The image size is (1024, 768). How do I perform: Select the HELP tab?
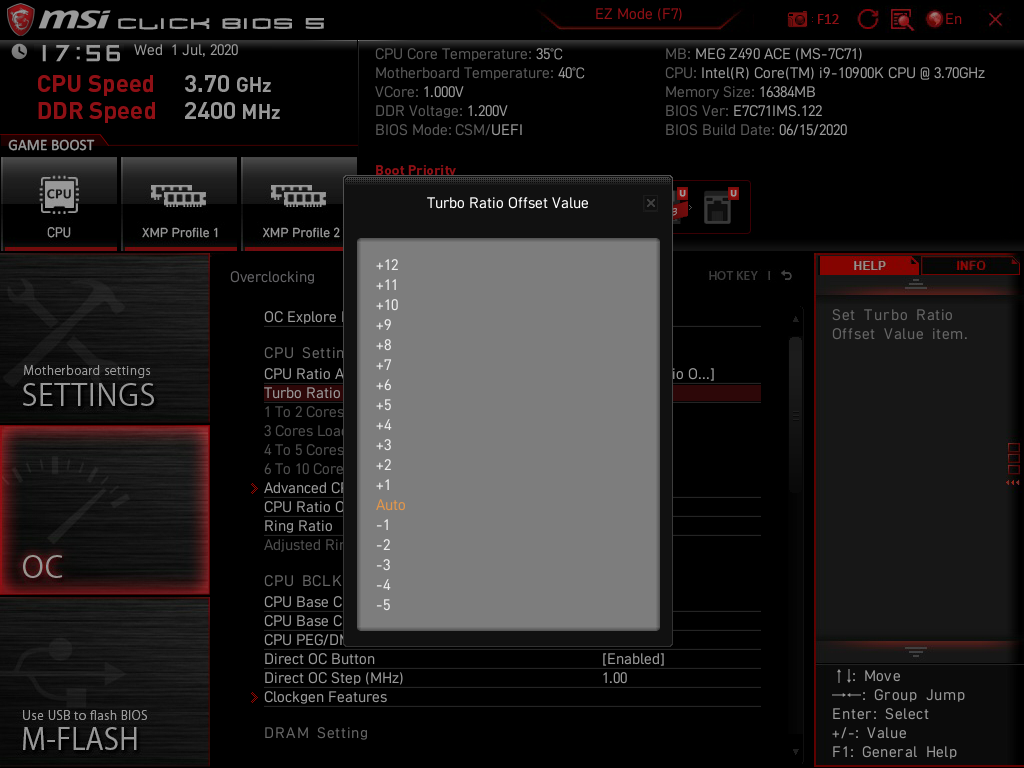868,265
